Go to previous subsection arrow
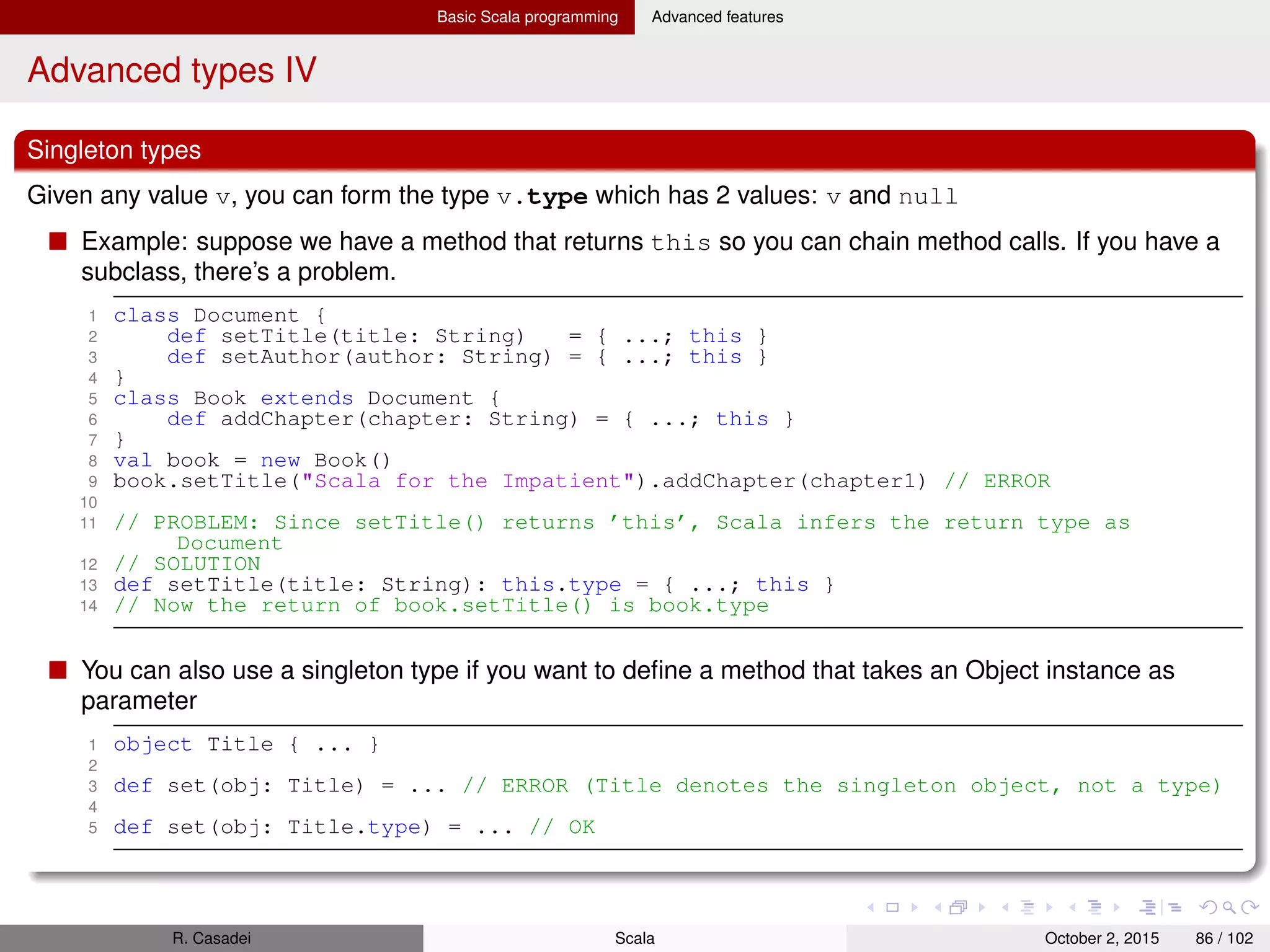This screenshot has width=1270, height=952. [1005, 907]
